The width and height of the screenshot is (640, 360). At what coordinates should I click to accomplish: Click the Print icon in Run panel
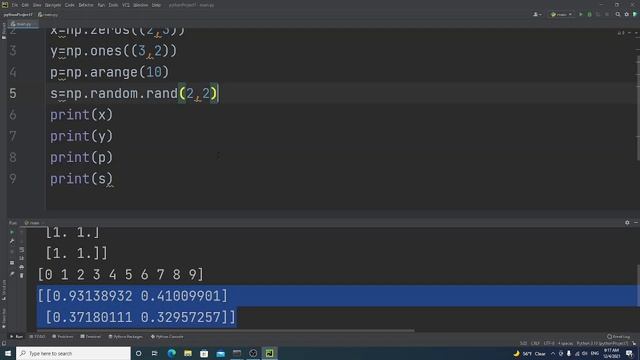point(22,267)
